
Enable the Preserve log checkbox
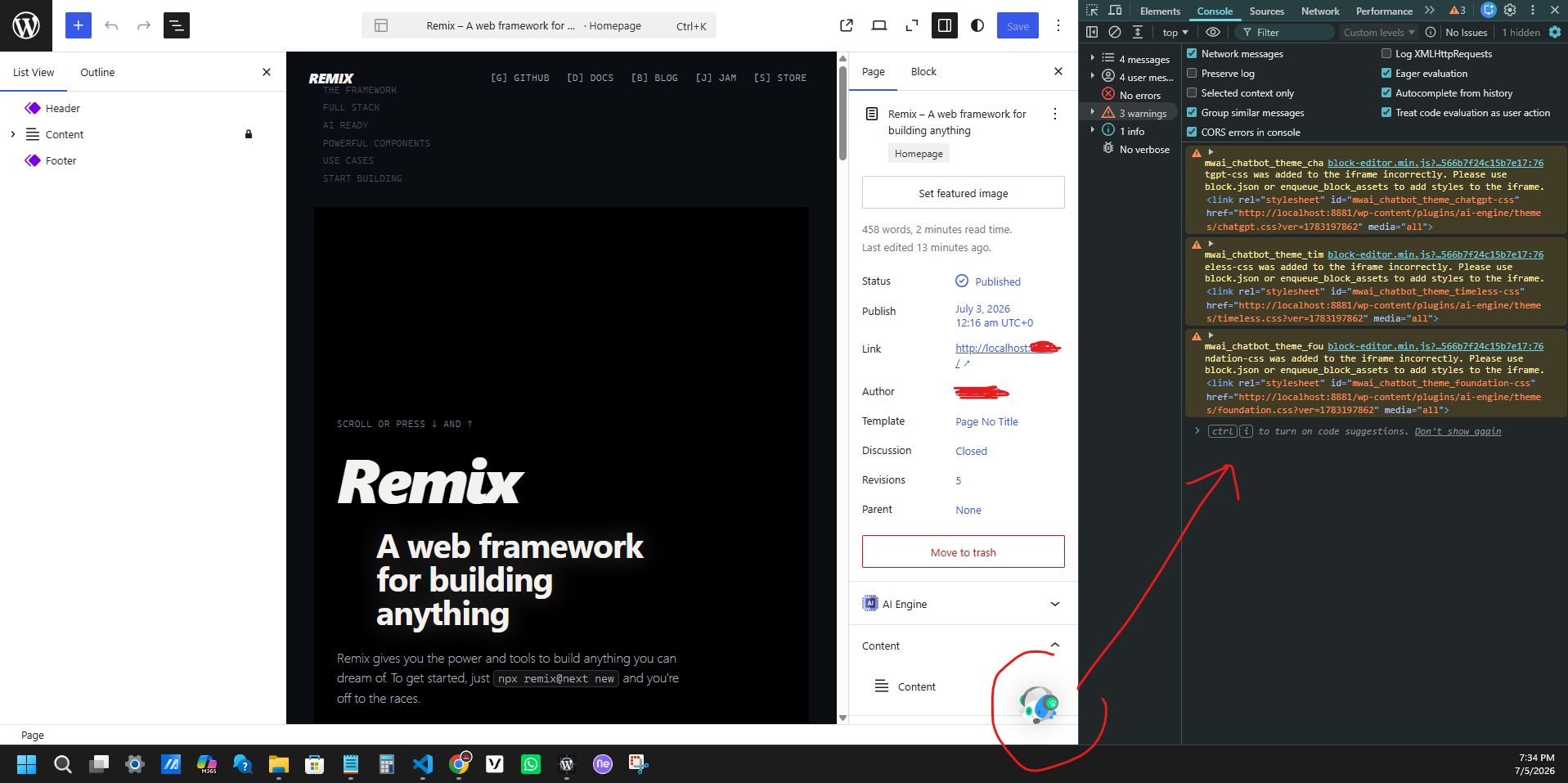(1192, 74)
